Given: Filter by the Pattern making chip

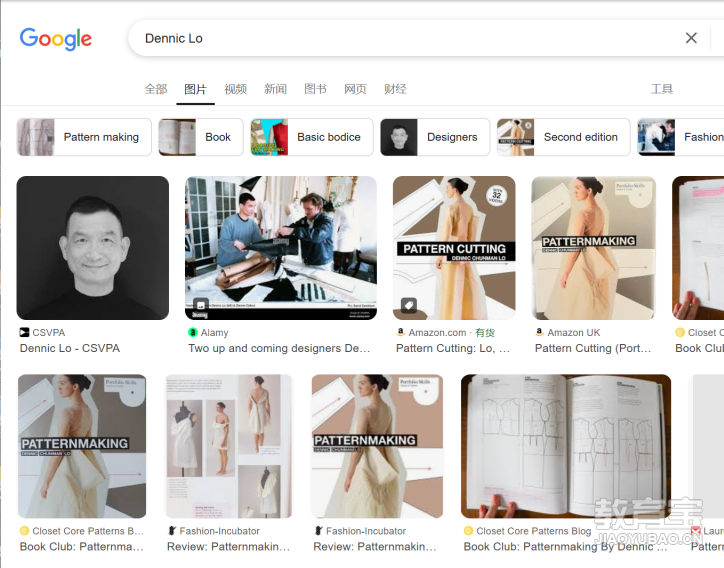Looking at the screenshot, I should click(84, 137).
